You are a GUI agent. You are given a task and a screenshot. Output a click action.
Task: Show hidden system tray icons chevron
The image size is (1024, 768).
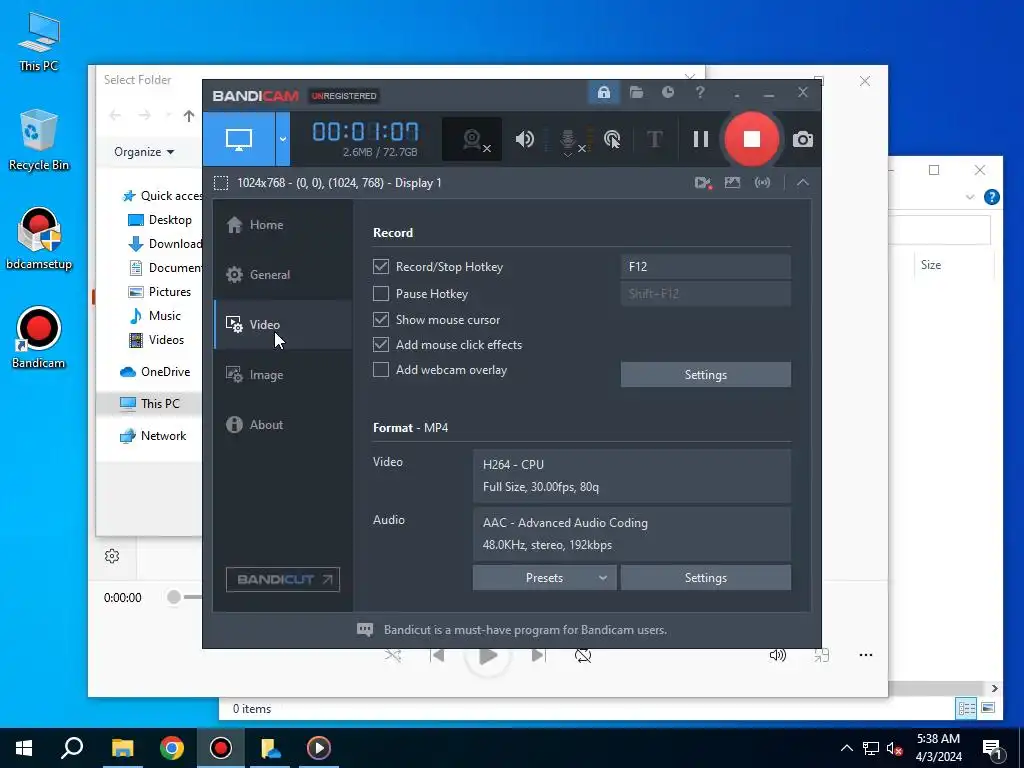[x=846, y=748]
